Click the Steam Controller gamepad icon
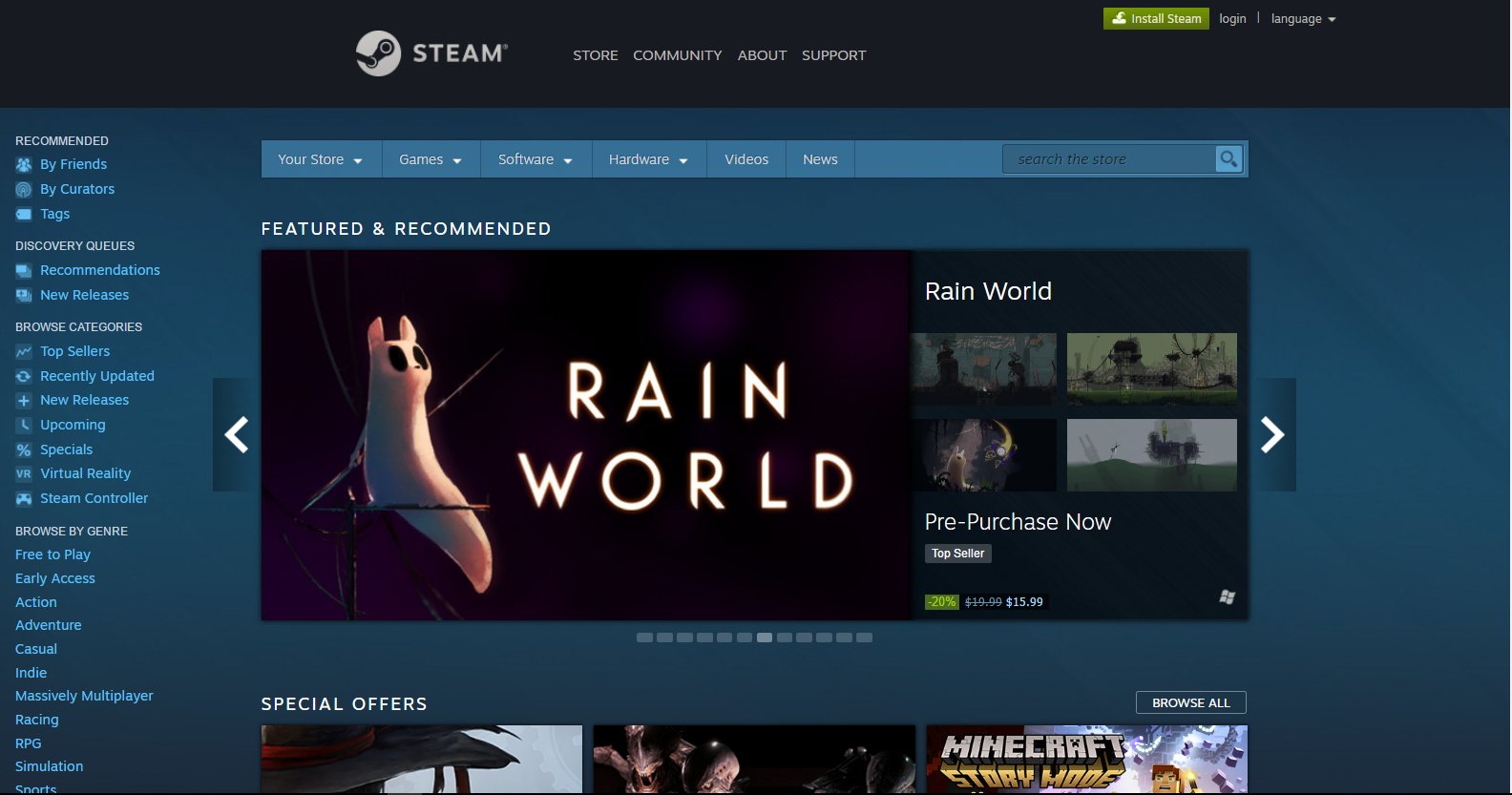Image resolution: width=1512 pixels, height=795 pixels. coord(24,499)
